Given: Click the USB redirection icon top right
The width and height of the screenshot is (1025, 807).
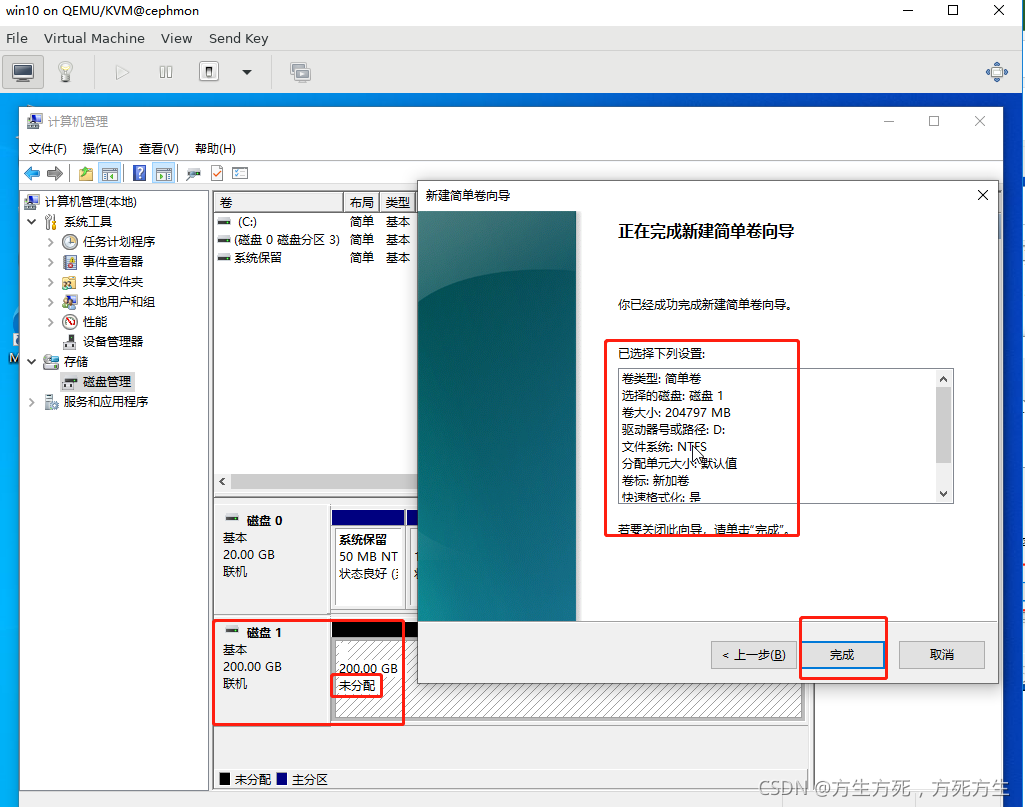Looking at the screenshot, I should (997, 71).
